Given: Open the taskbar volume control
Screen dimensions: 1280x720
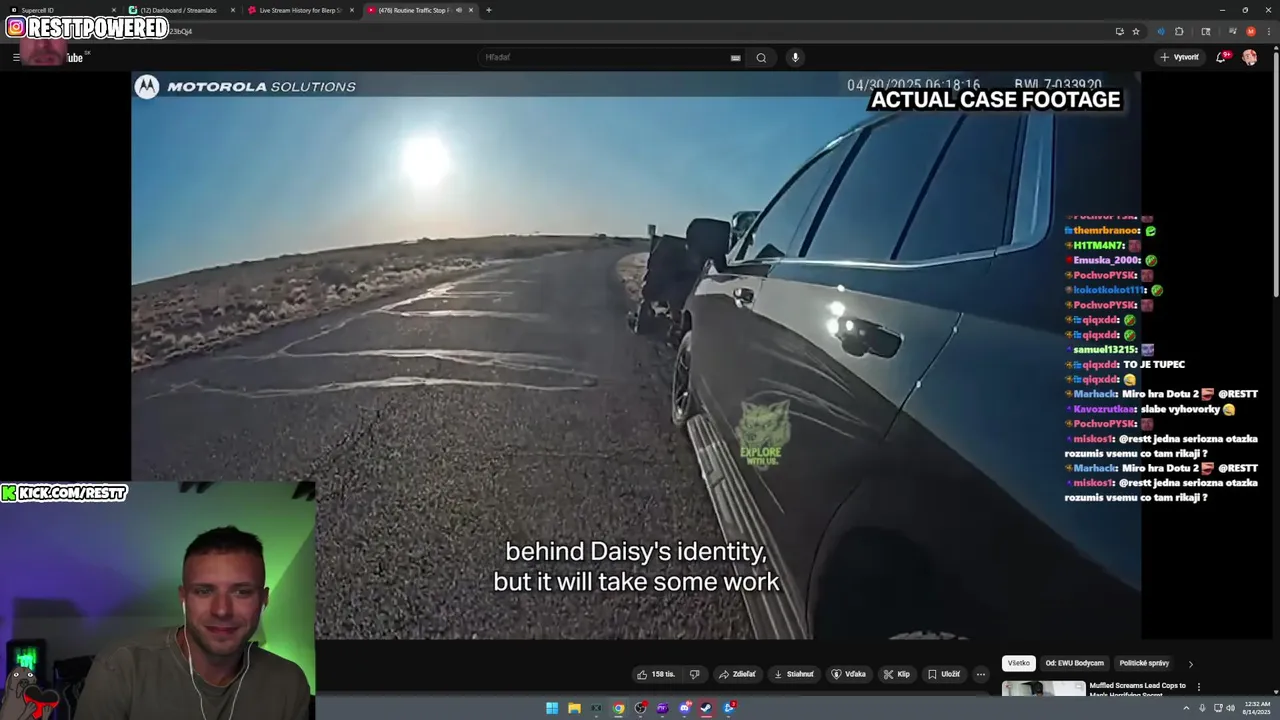Looking at the screenshot, I should (x=1230, y=708).
